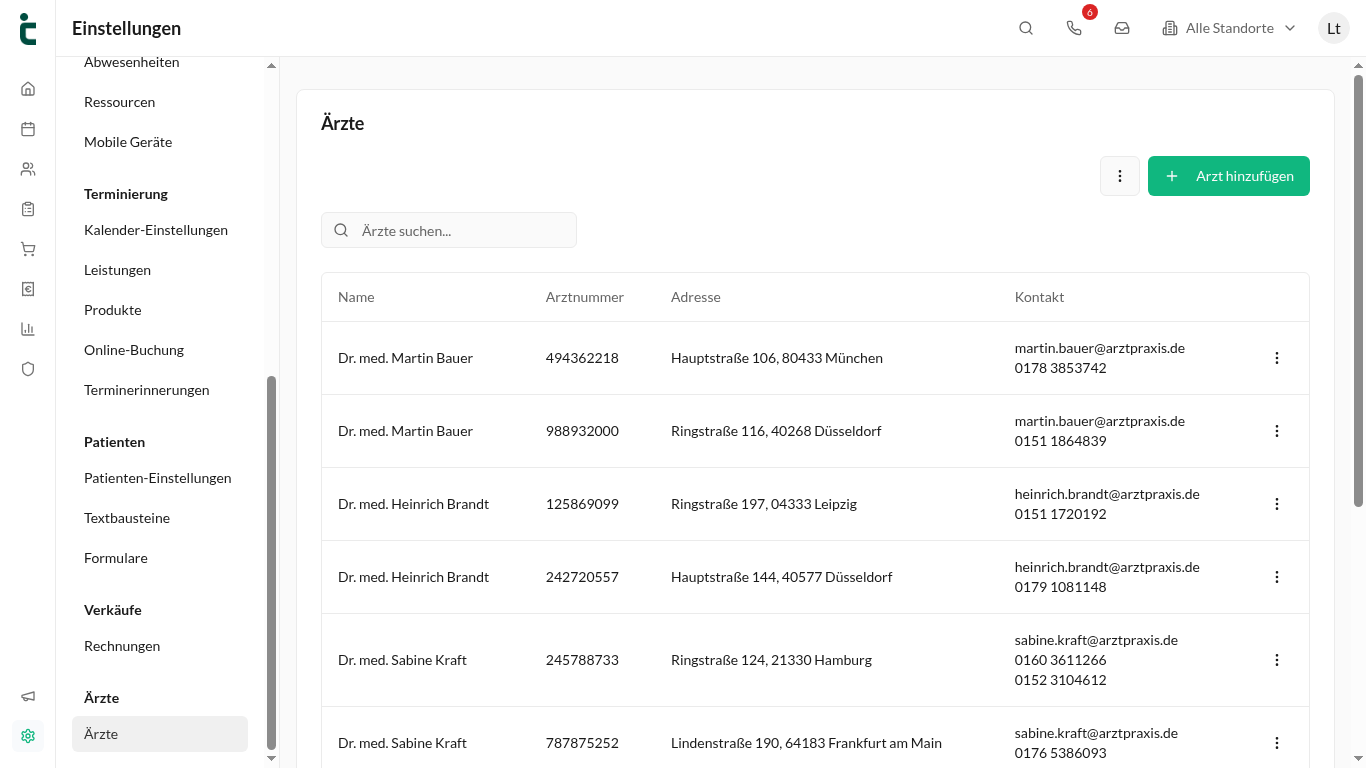Click address Hauptstraße 144, 40577 Düsseldorf
1366x768 pixels.
(782, 577)
